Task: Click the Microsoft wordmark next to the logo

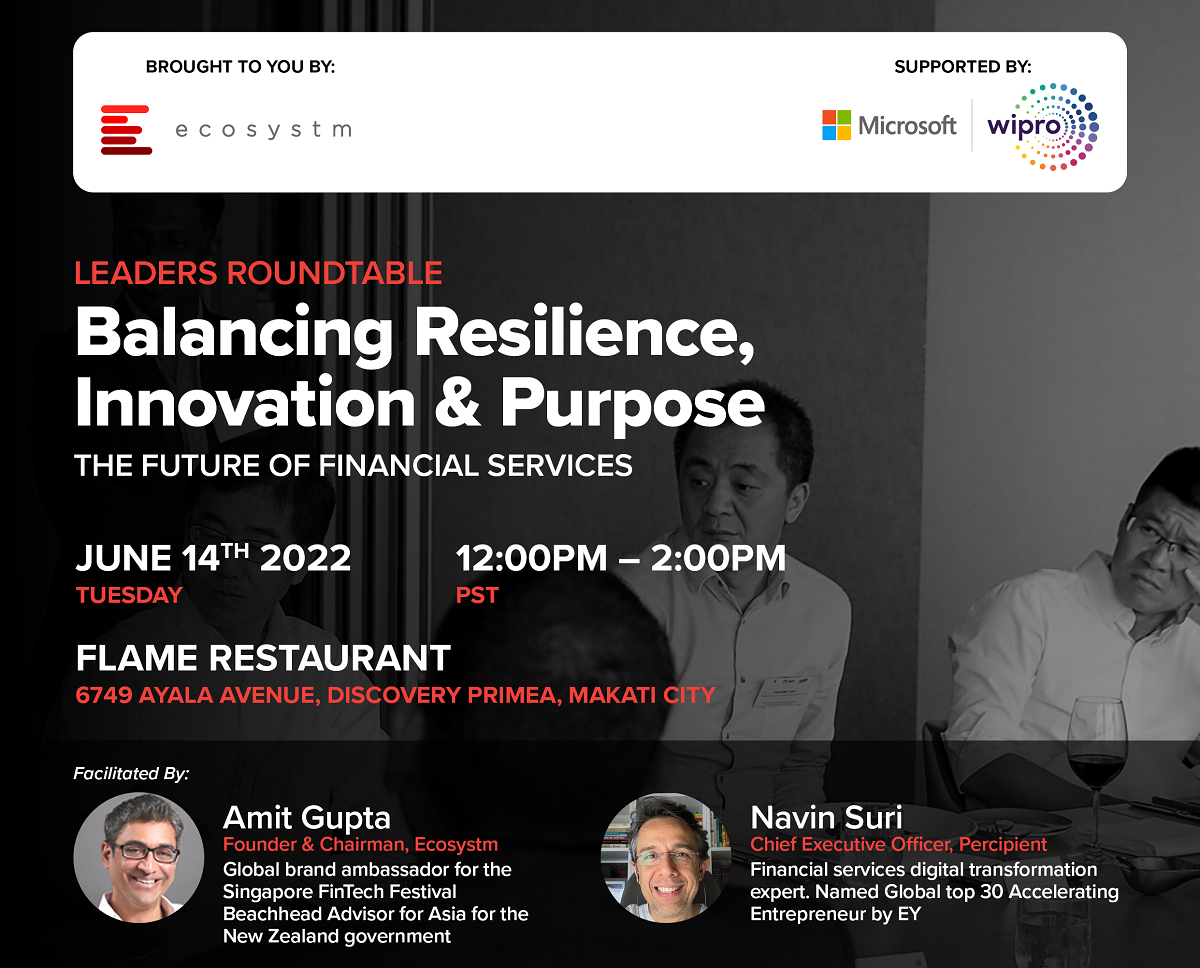Action: click(907, 126)
